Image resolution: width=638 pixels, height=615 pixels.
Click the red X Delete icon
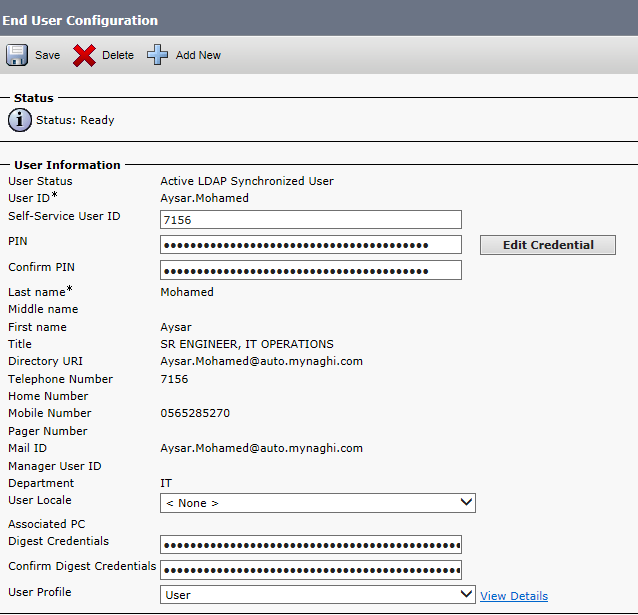point(85,55)
